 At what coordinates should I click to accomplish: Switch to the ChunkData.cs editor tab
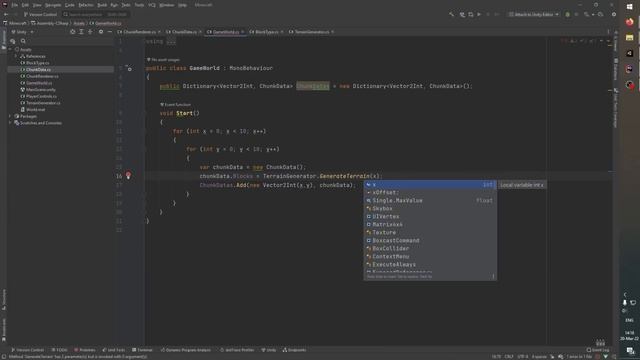point(184,32)
